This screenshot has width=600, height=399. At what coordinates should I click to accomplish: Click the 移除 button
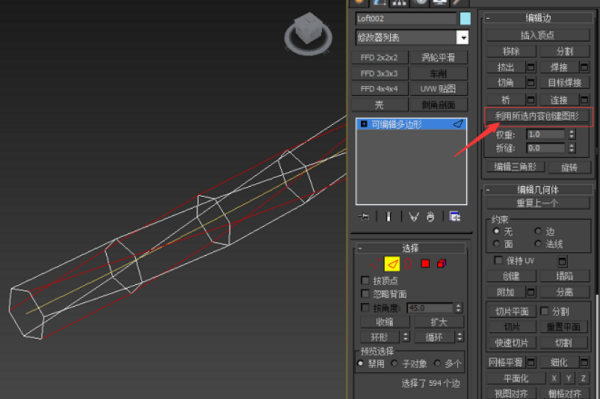(x=511, y=51)
